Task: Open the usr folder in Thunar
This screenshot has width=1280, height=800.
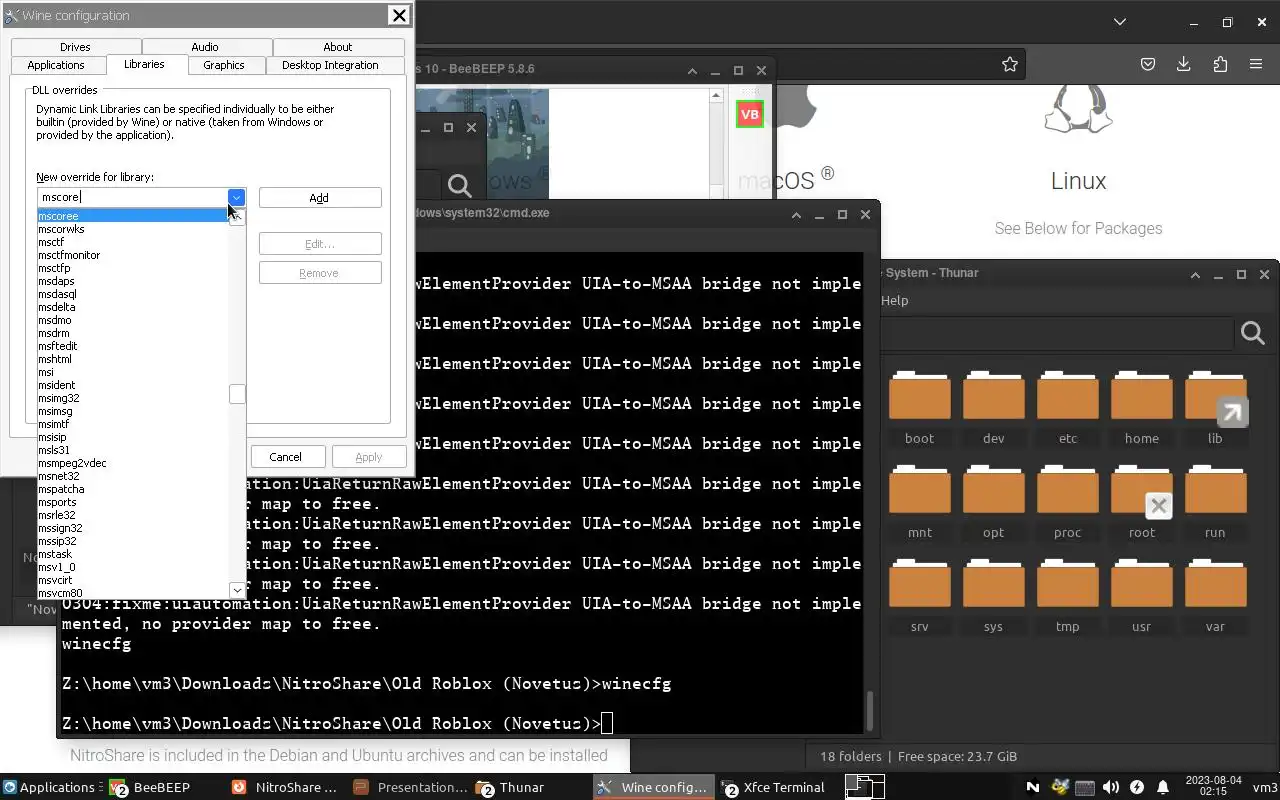Action: 1141,596
